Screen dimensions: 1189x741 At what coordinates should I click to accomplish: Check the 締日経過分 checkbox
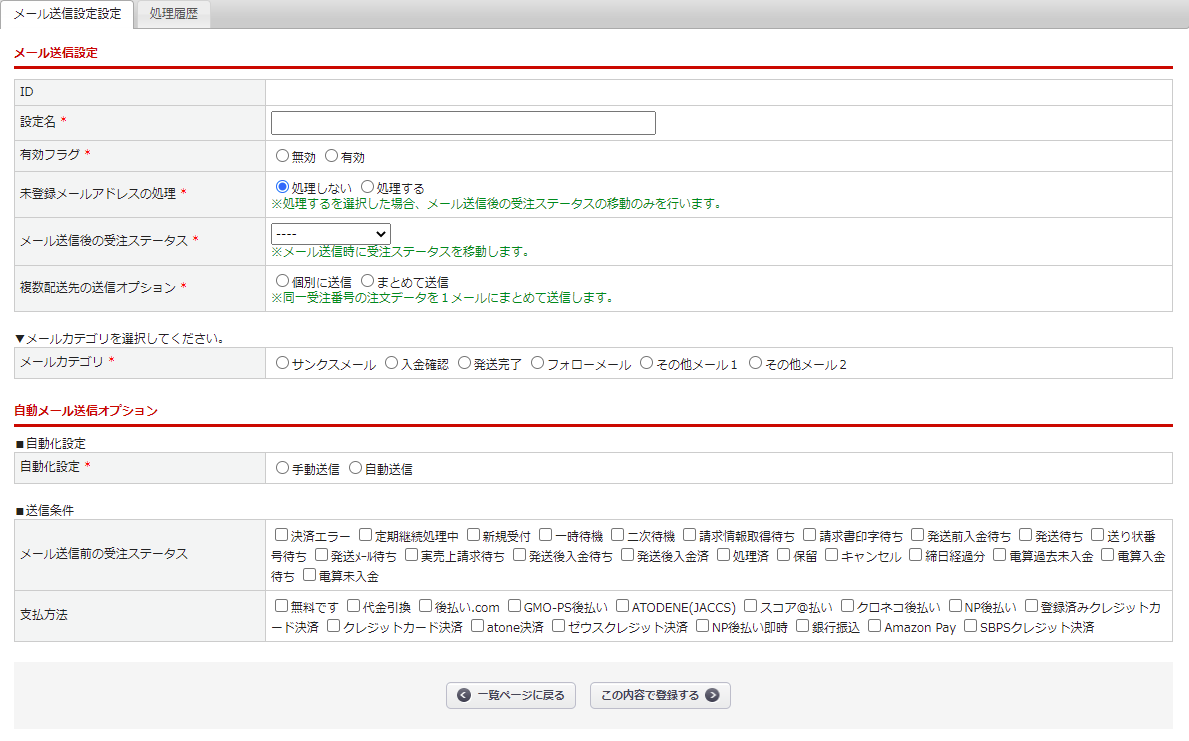tap(916, 554)
